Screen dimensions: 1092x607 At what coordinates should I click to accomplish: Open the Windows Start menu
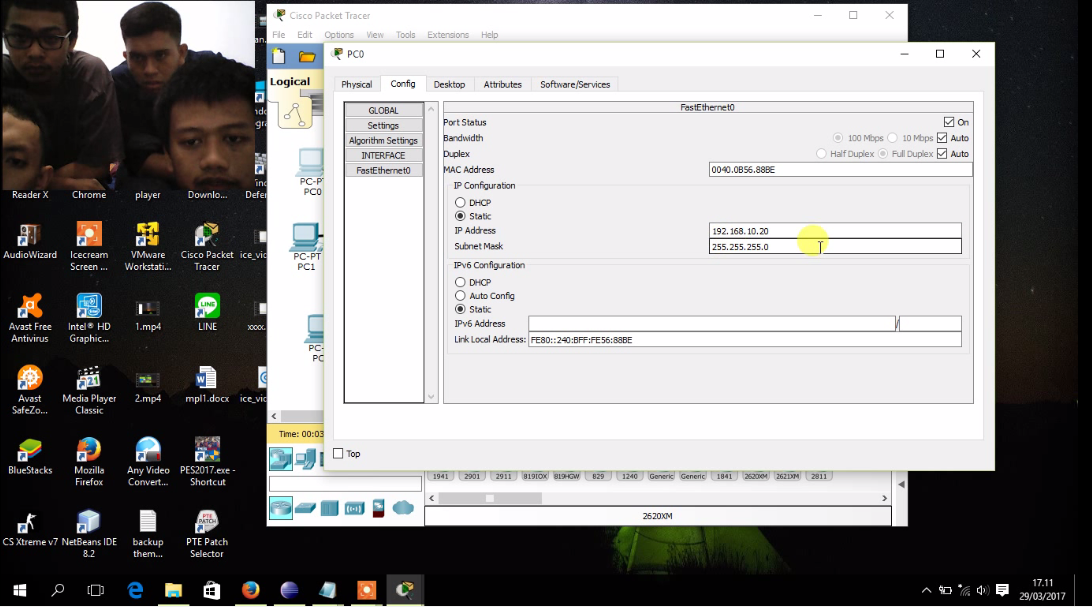pos(20,590)
